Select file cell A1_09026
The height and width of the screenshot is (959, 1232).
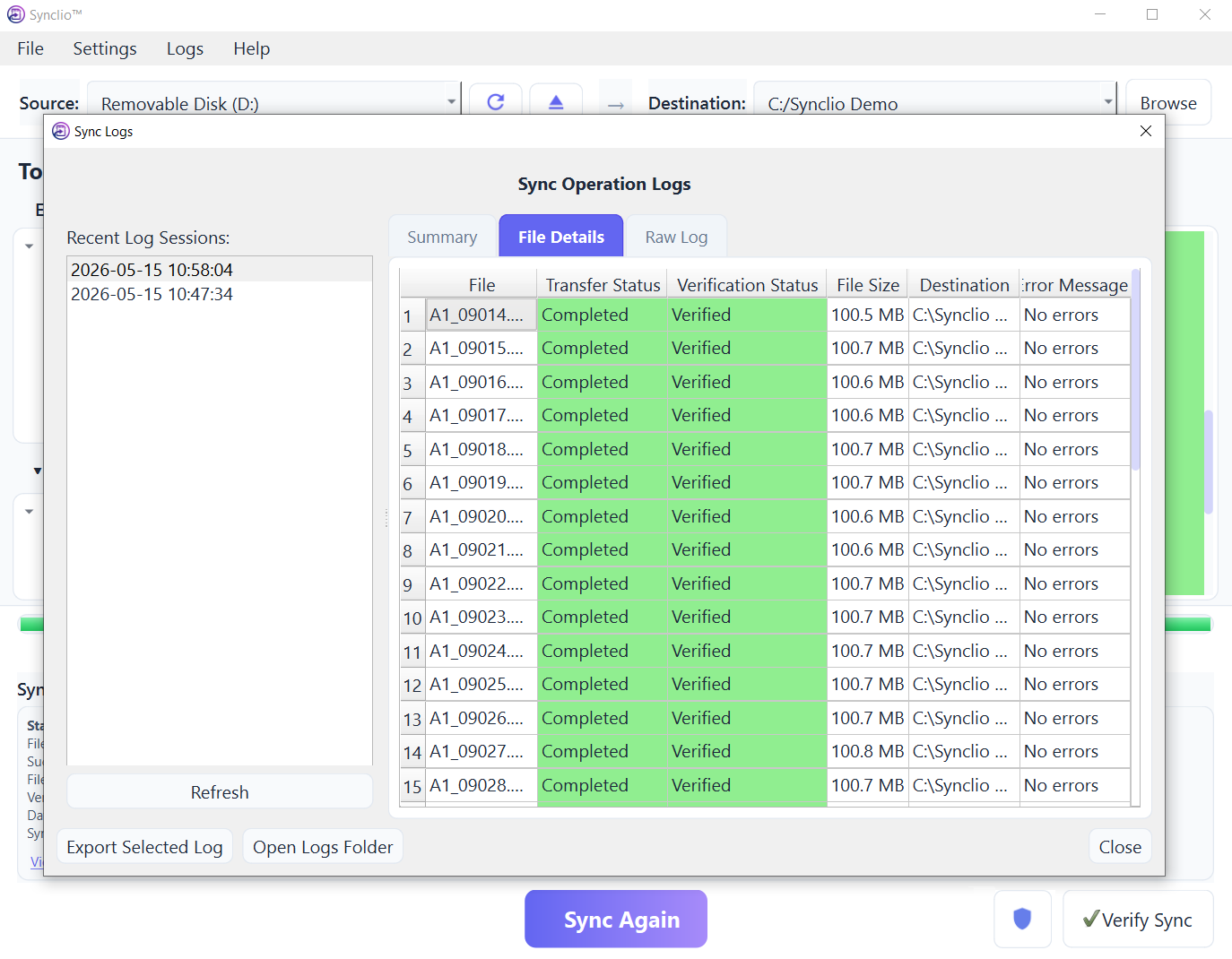click(482, 718)
